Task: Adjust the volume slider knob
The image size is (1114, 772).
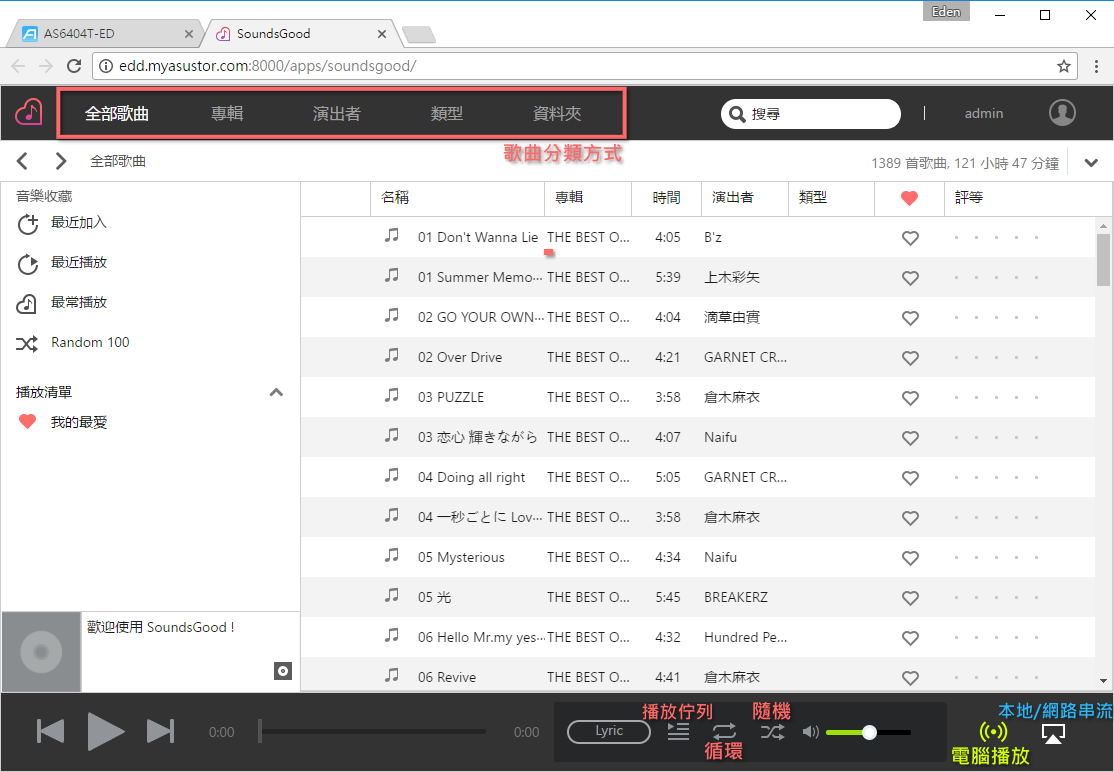Action: click(x=869, y=732)
